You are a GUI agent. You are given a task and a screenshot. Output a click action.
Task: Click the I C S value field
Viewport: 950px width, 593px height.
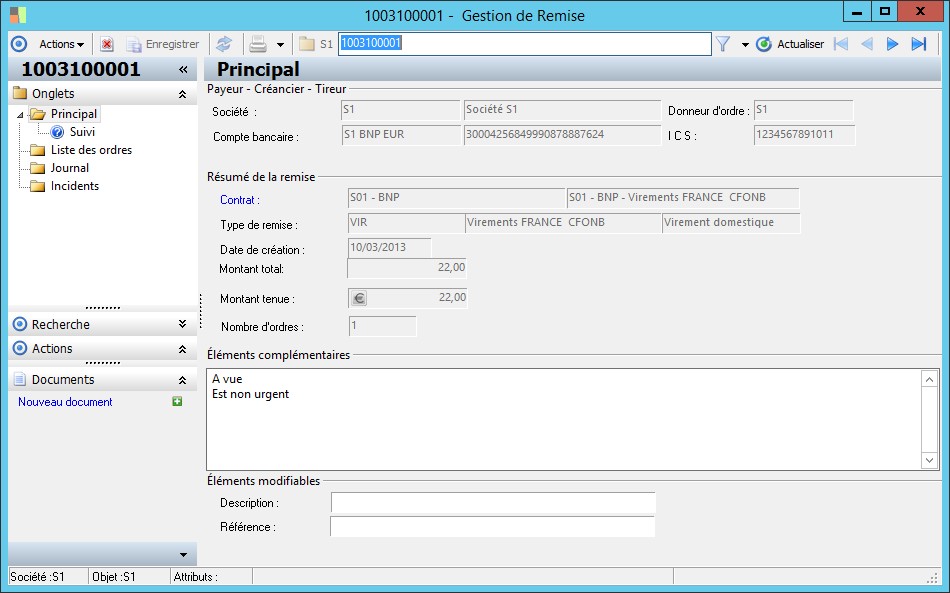(x=804, y=135)
